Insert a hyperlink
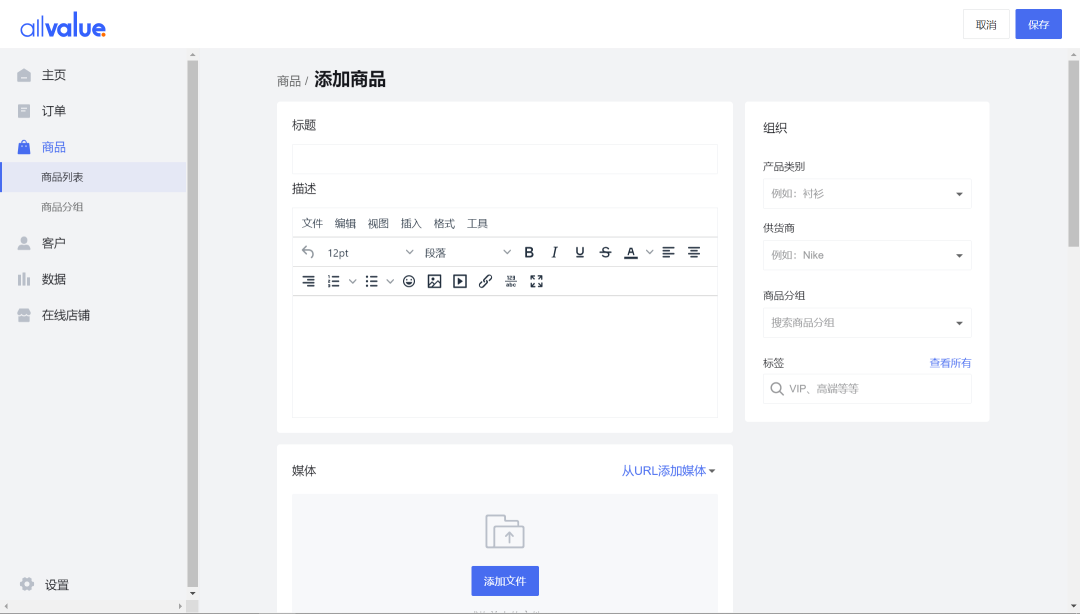This screenshot has height=614, width=1080. (x=486, y=281)
